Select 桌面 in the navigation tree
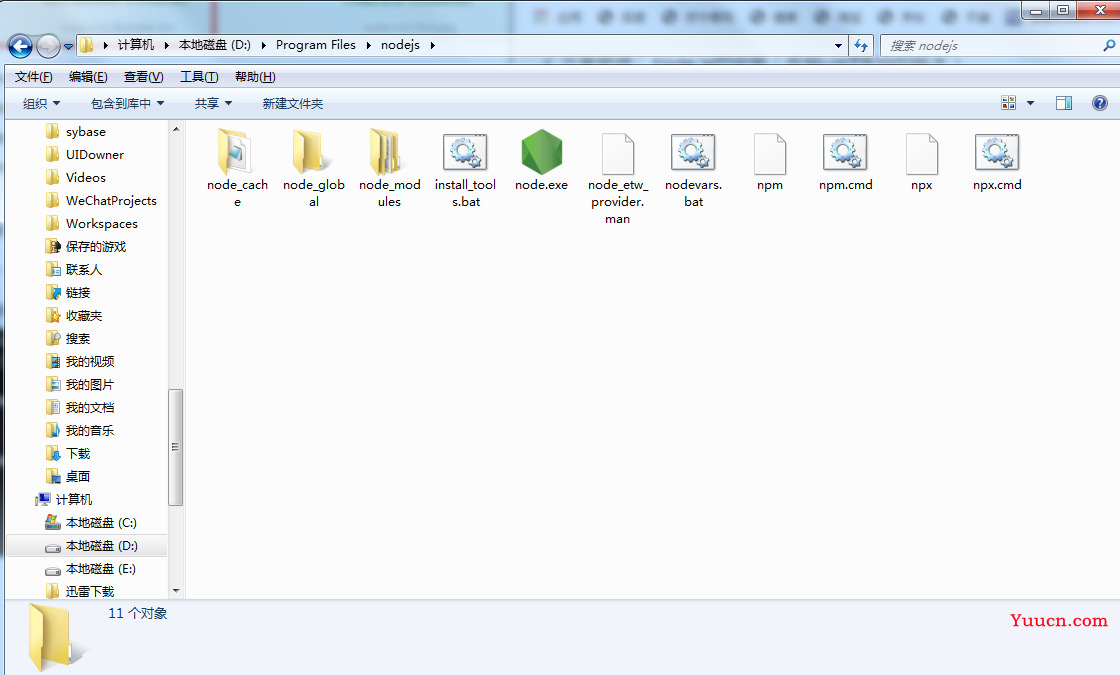Viewport: 1120px width, 675px height. pos(78,476)
